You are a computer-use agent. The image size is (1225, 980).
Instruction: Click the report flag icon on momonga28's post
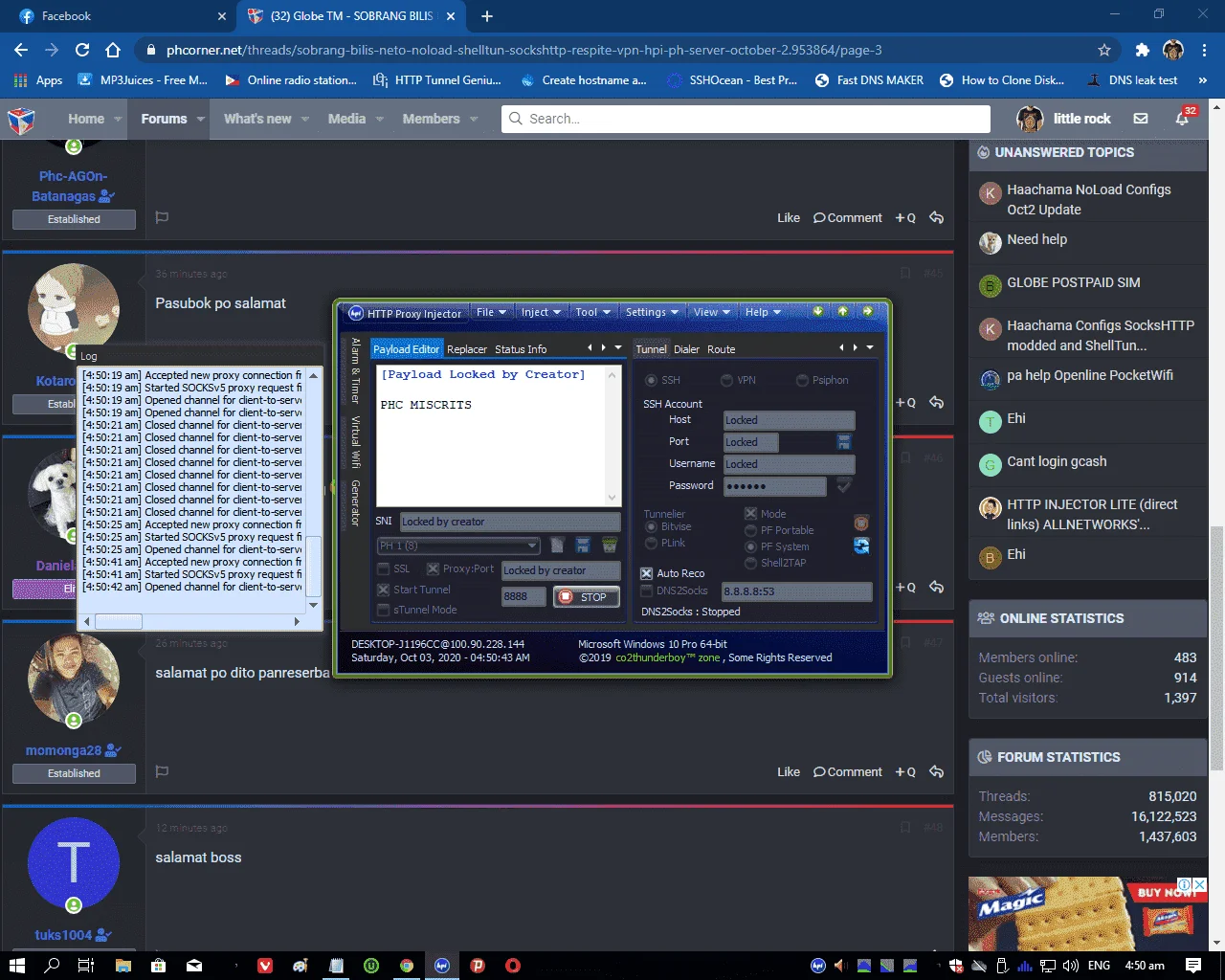[x=162, y=771]
